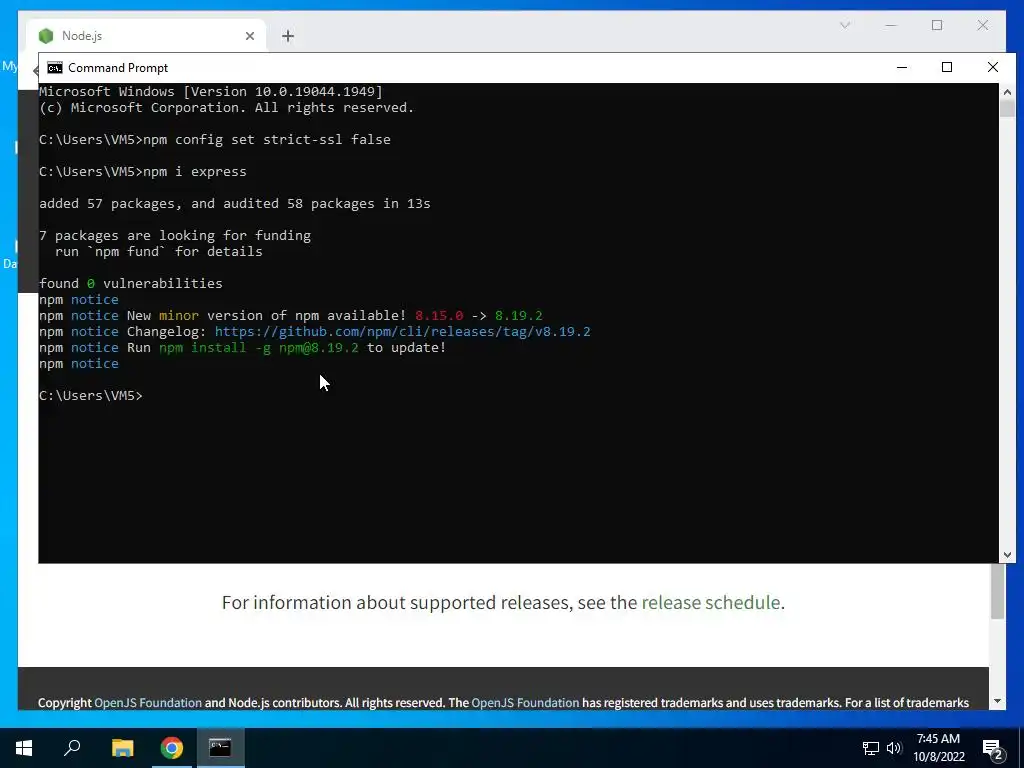Switch to Chrome in the taskbar
This screenshot has width=1024, height=768.
[x=172, y=748]
